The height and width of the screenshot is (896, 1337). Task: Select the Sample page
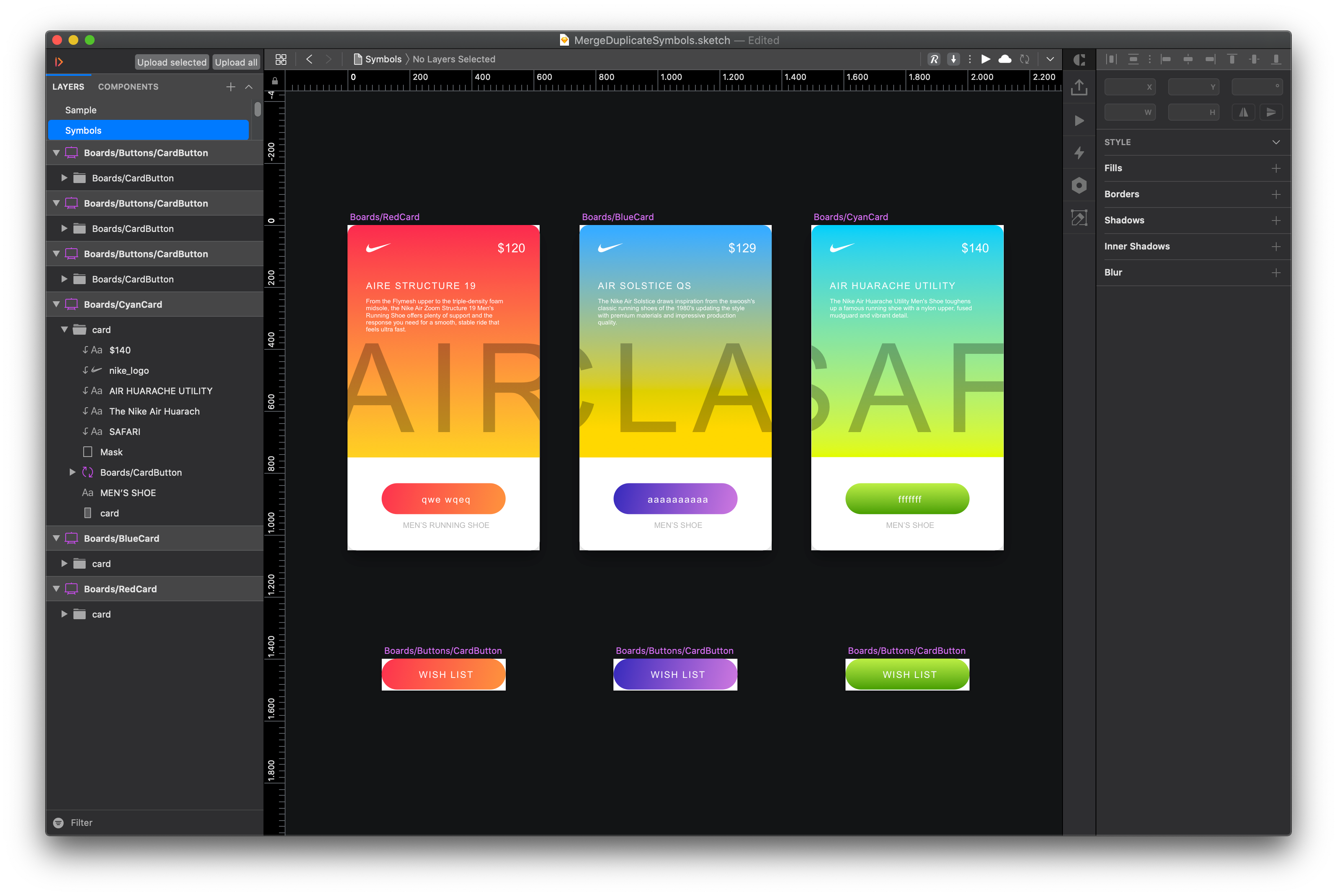click(148, 110)
